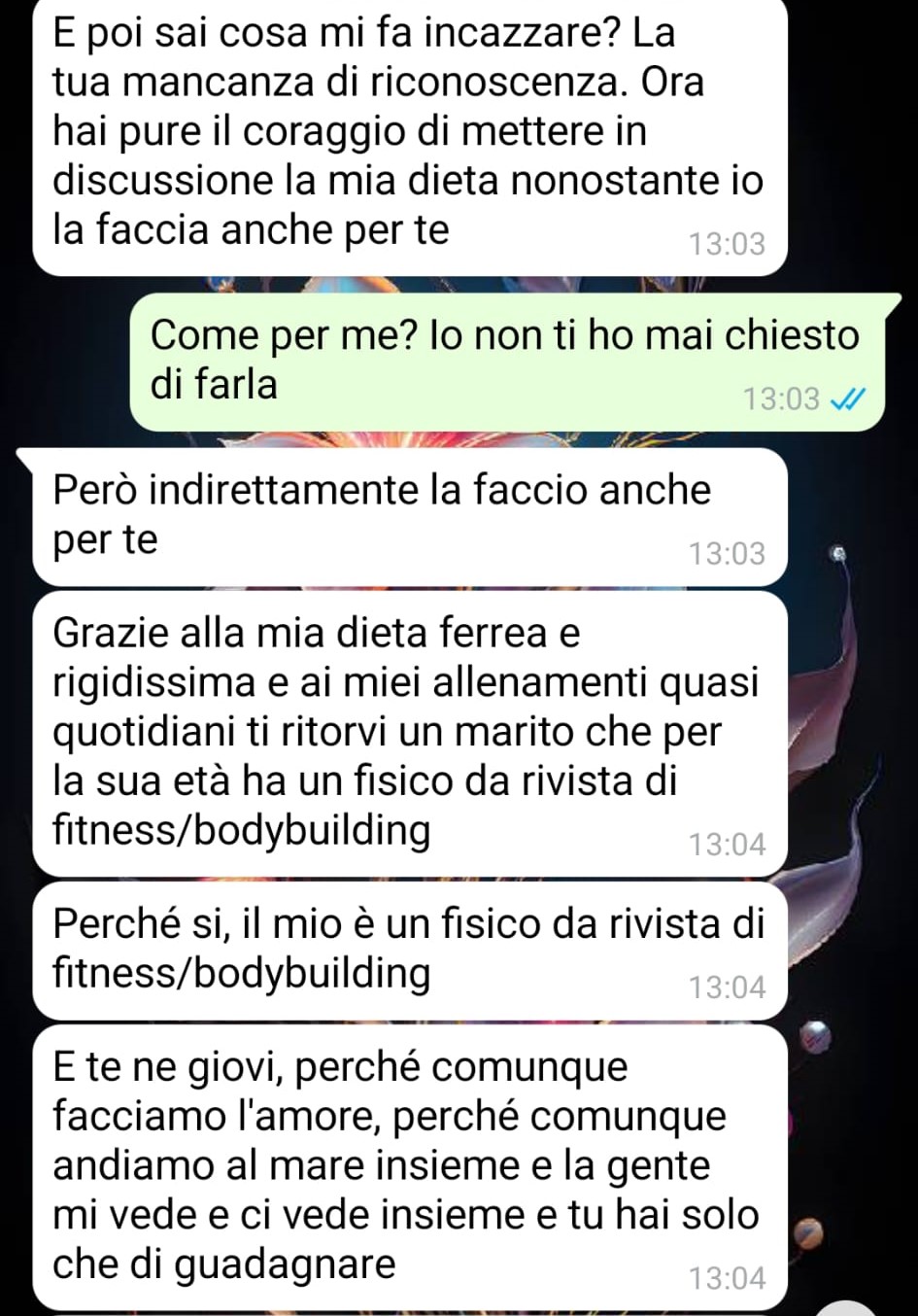Tap the 13:04 timestamp of 'dieta ferrea' message
Screen dimensions: 918x1316
click(x=728, y=845)
